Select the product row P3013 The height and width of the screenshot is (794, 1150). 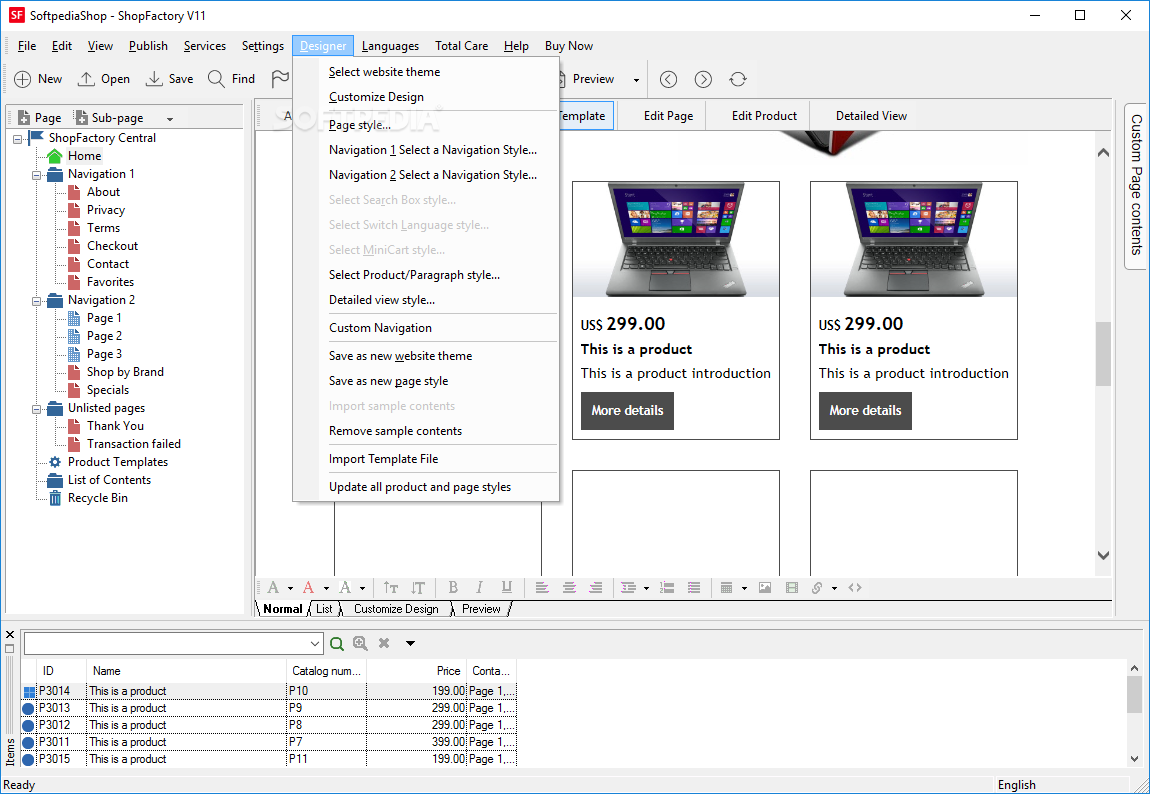pos(268,708)
